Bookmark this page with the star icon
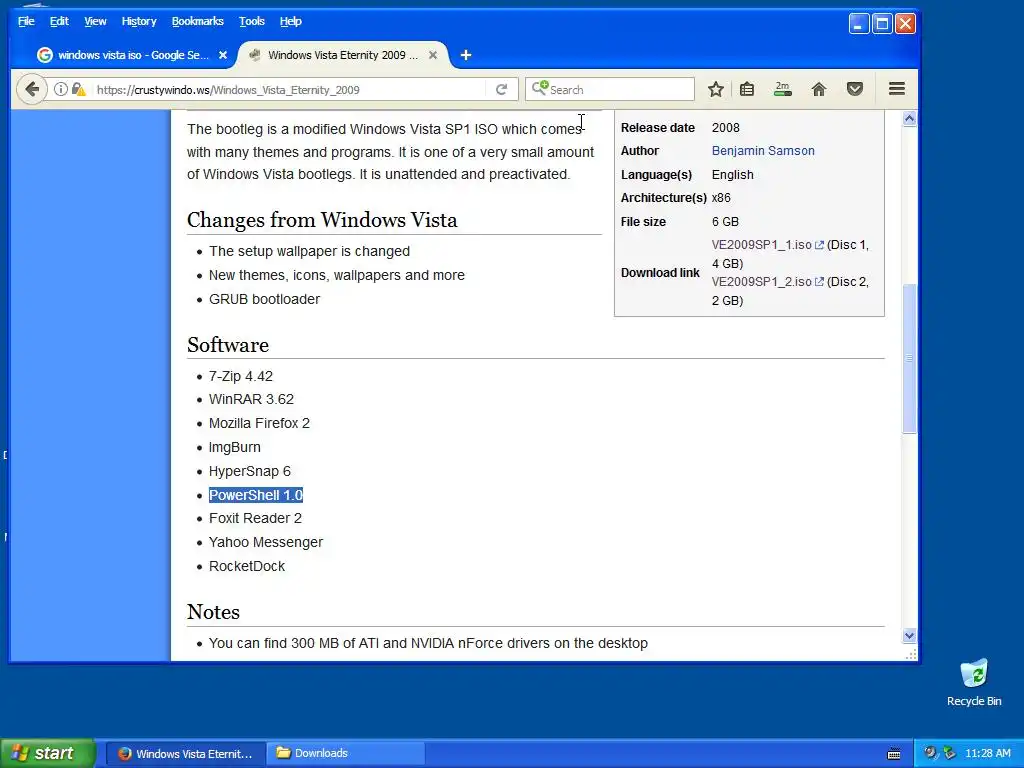 tap(716, 89)
